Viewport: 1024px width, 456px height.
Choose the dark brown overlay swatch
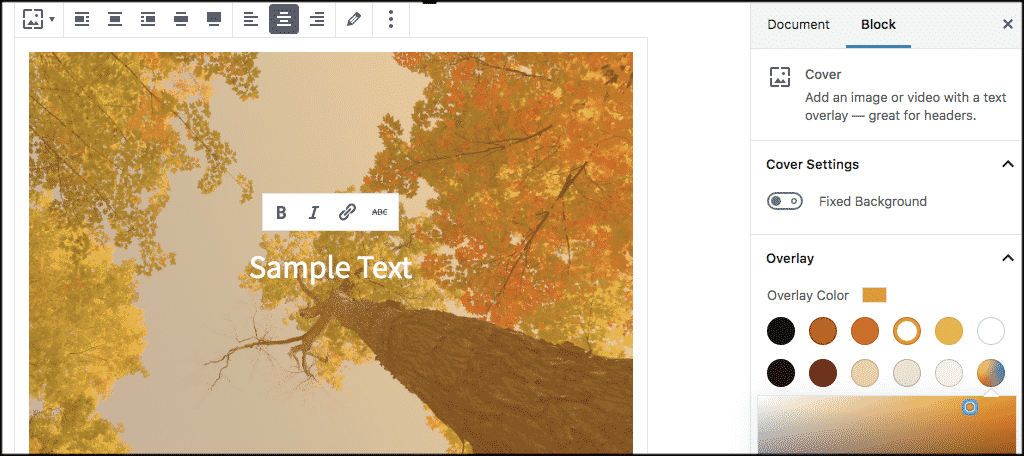tap(823, 373)
